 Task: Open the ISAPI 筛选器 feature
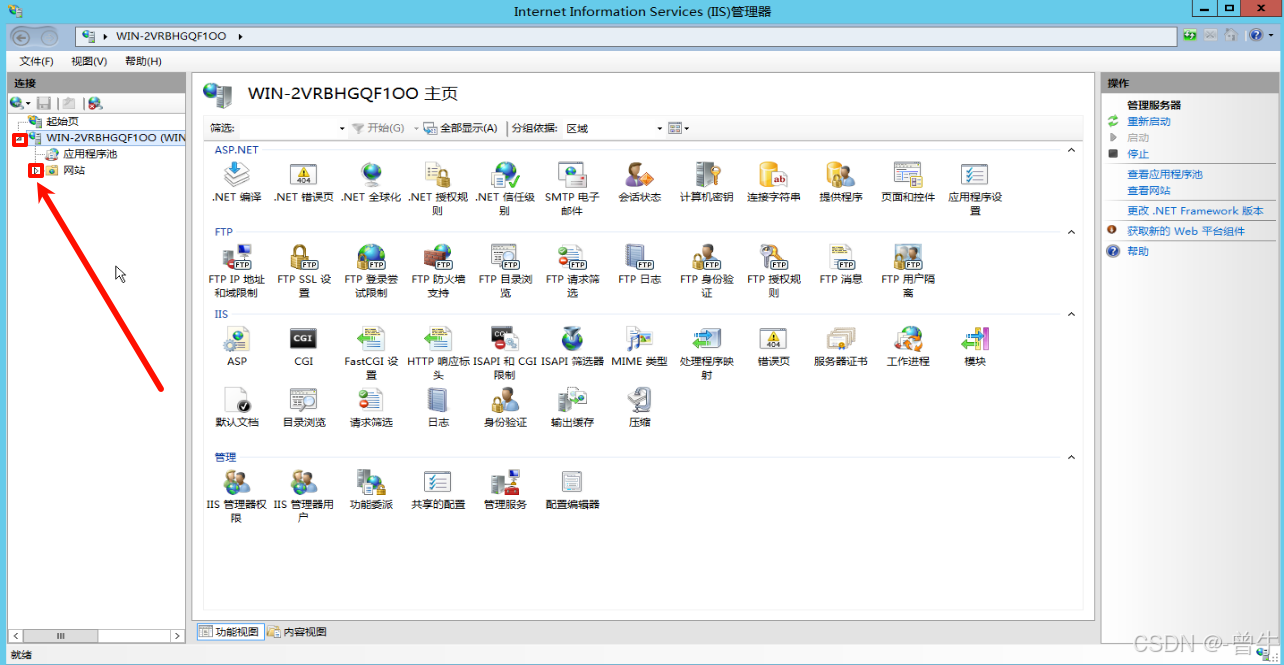point(572,346)
